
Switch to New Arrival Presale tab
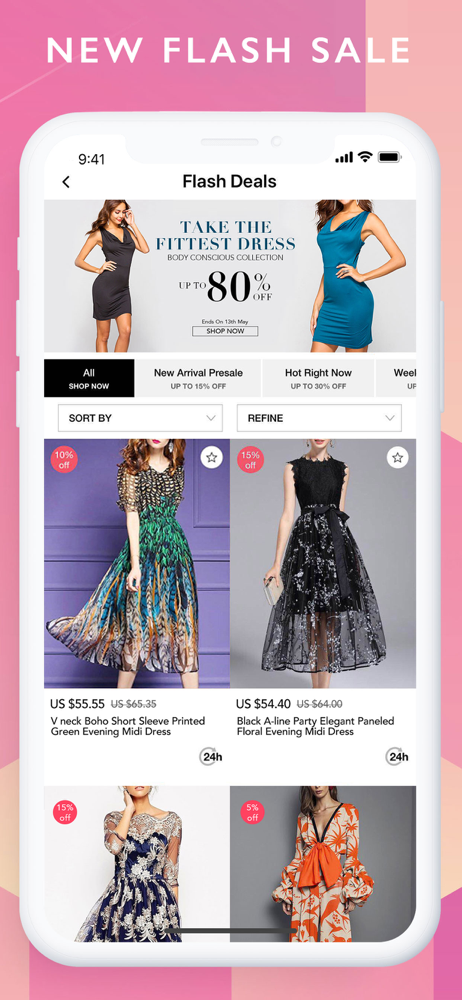[198, 378]
